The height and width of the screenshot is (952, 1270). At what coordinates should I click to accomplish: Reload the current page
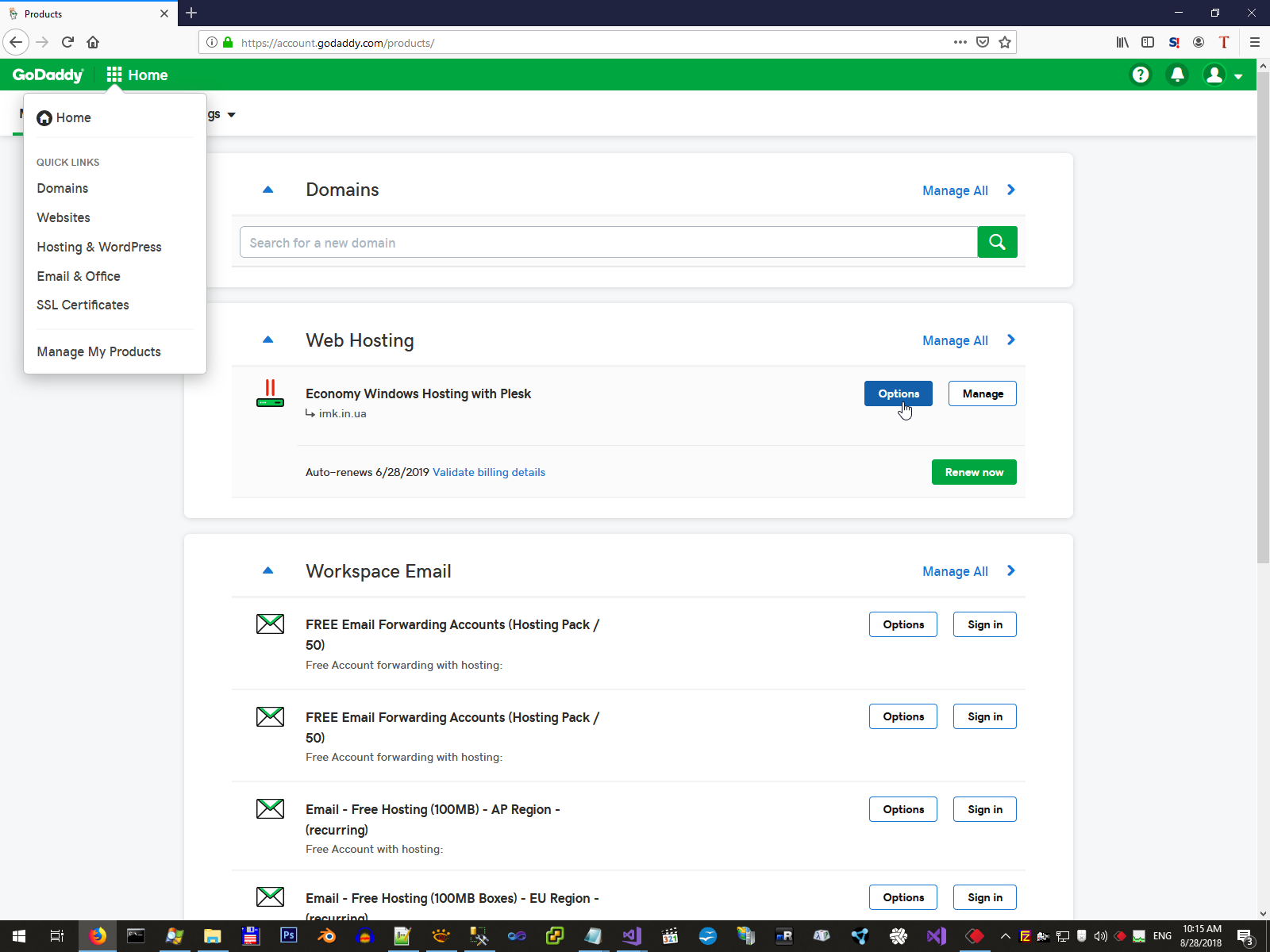pyautogui.click(x=67, y=42)
